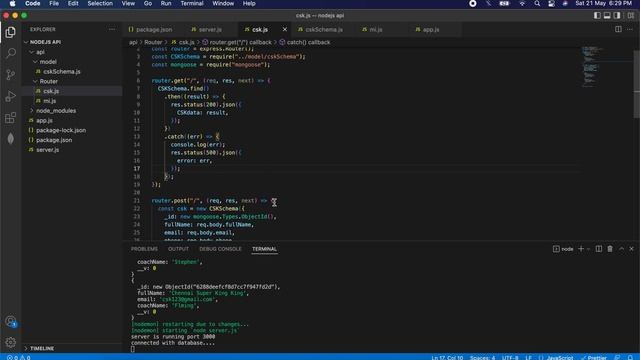Expand the node_modules folder
The width and height of the screenshot is (640, 360).
click(x=56, y=111)
